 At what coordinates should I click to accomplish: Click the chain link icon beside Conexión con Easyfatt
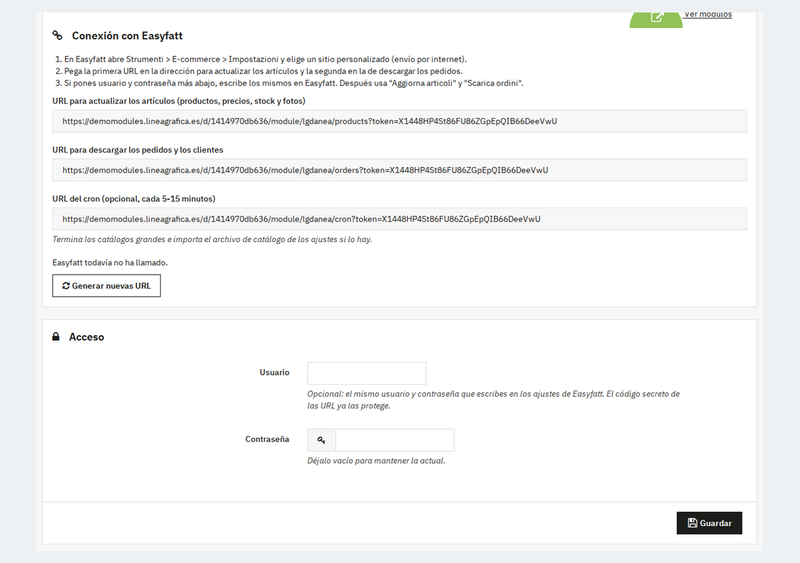(x=57, y=35)
